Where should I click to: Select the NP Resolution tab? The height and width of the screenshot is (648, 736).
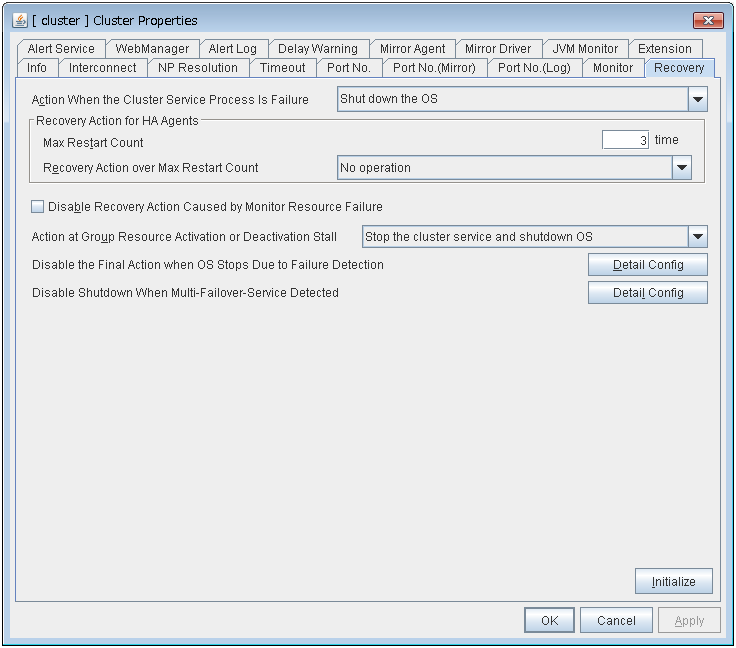(x=198, y=68)
